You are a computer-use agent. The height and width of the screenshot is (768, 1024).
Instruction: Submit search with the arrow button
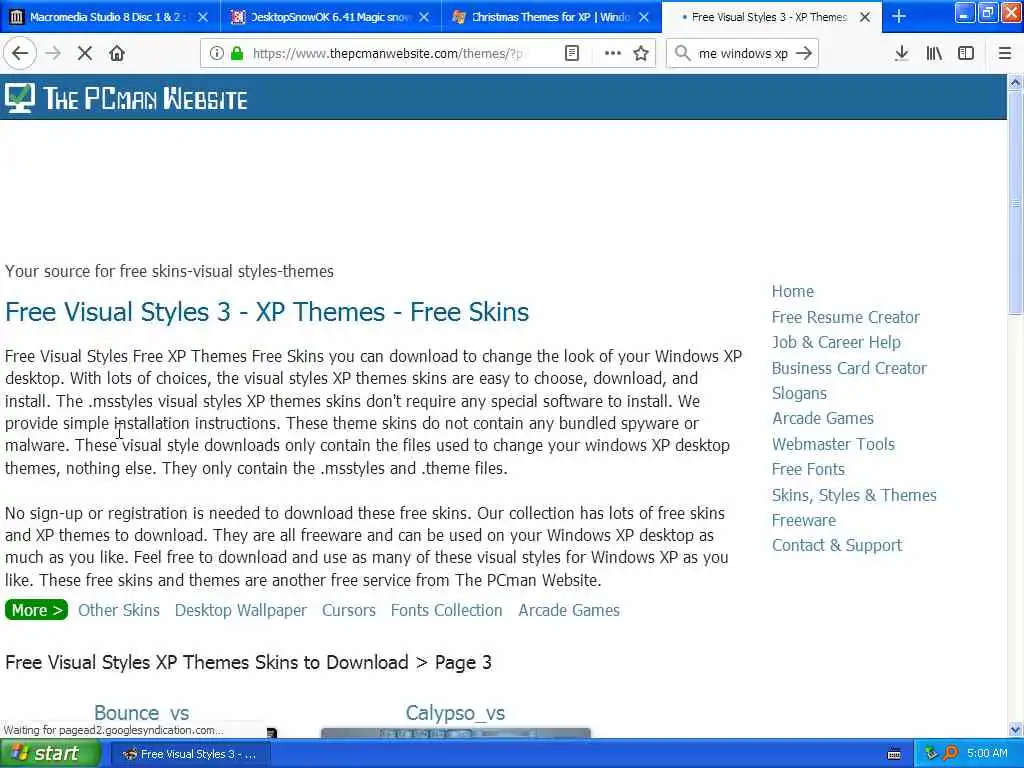point(804,54)
